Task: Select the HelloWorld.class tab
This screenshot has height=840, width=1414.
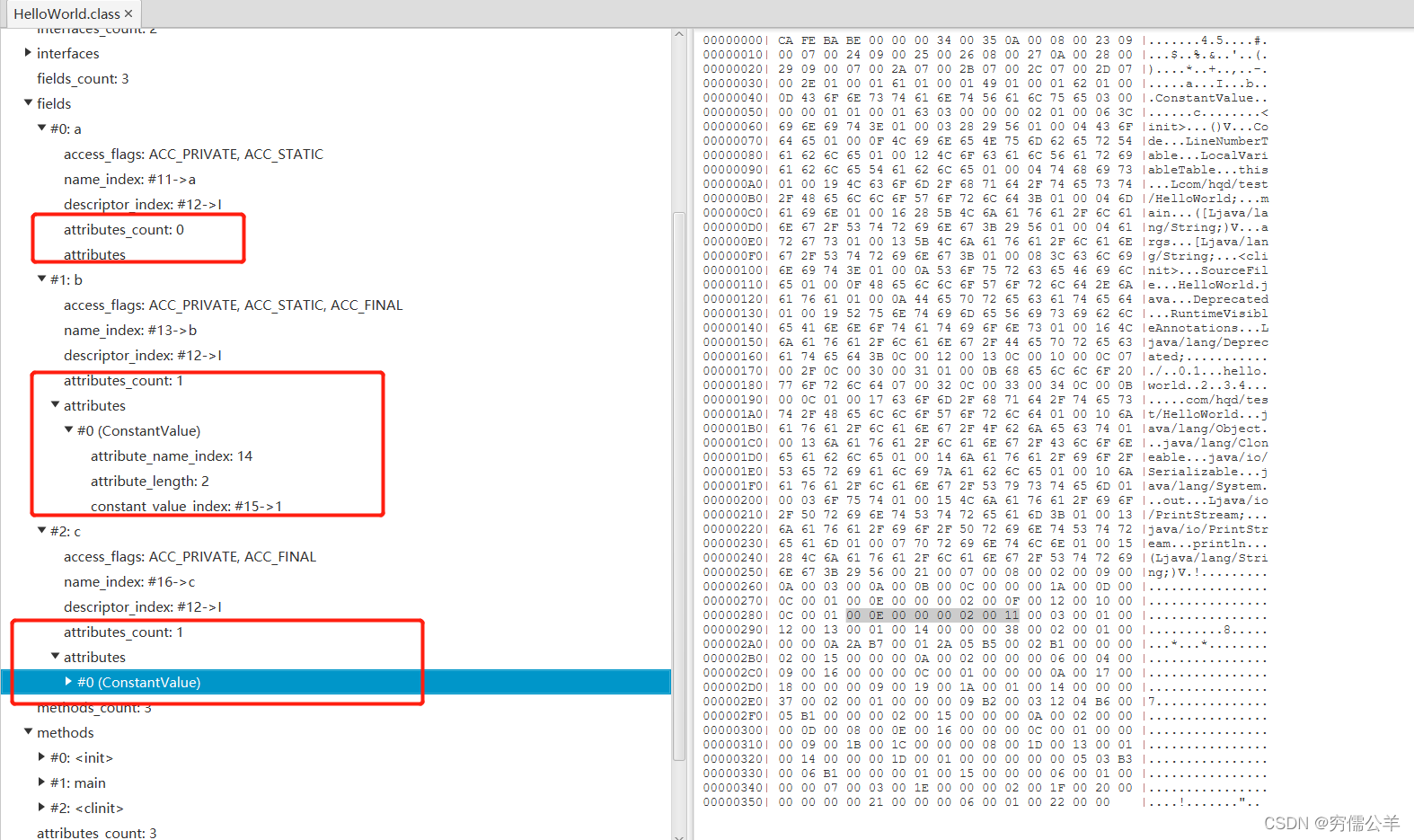Action: pos(73,13)
